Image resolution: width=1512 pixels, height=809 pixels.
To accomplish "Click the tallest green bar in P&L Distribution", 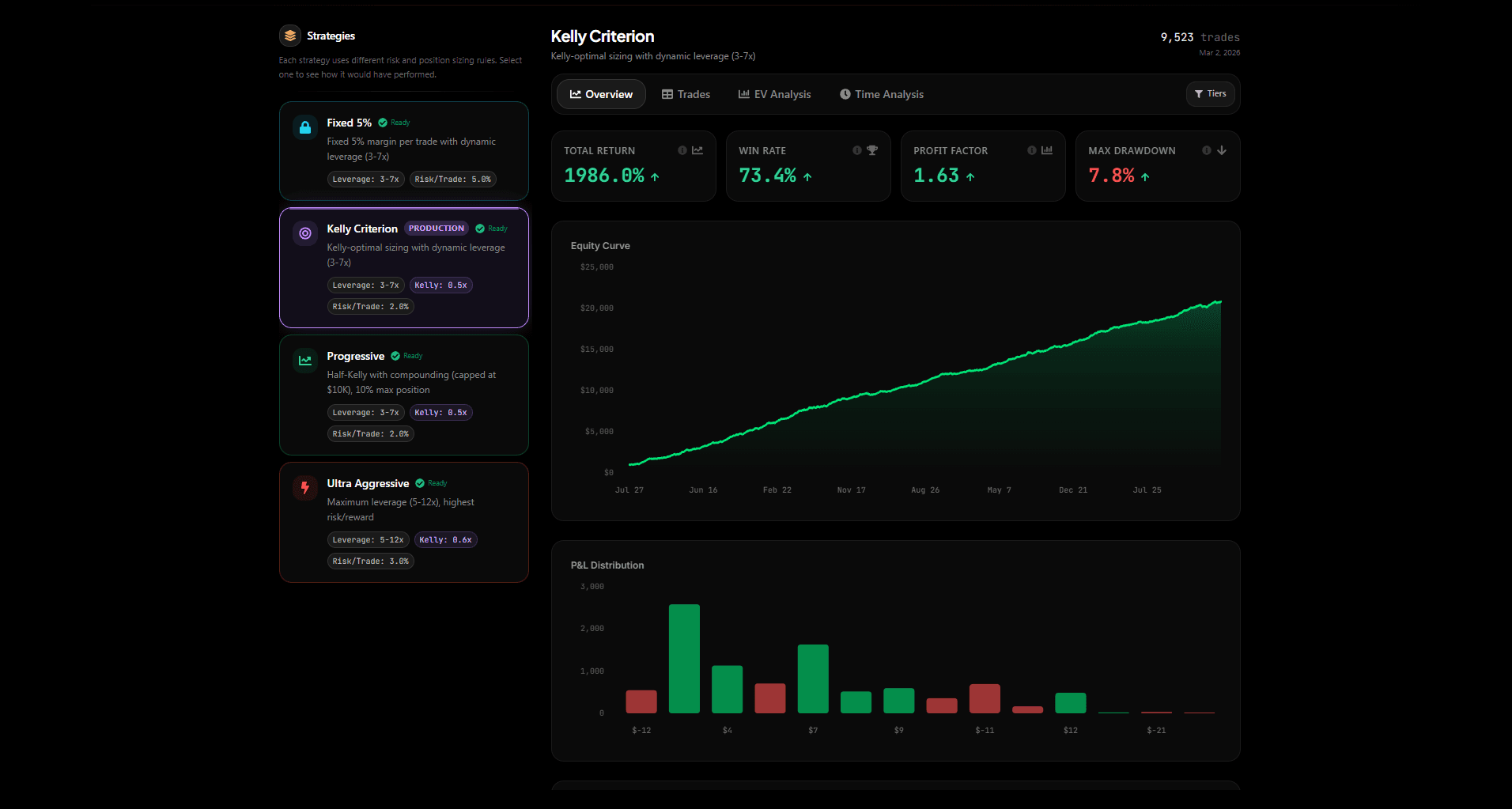I will [x=684, y=660].
